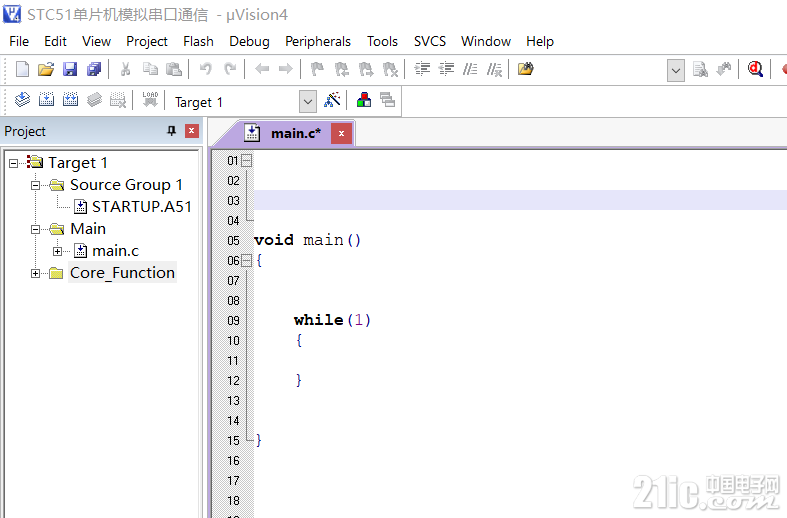Rebuild all target files icon
This screenshot has width=787, height=518.
point(70,100)
